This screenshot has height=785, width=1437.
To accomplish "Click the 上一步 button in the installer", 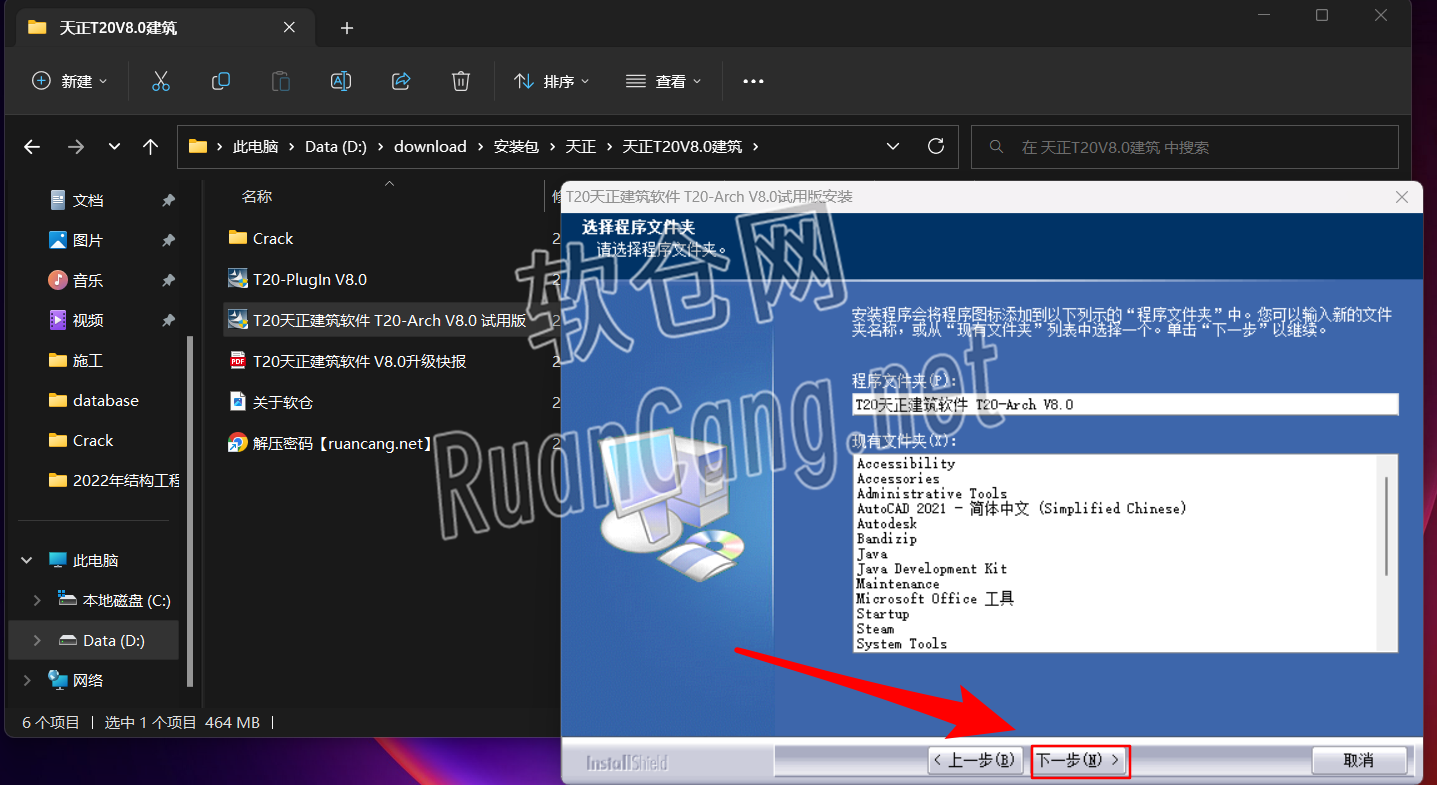I will pos(975,760).
